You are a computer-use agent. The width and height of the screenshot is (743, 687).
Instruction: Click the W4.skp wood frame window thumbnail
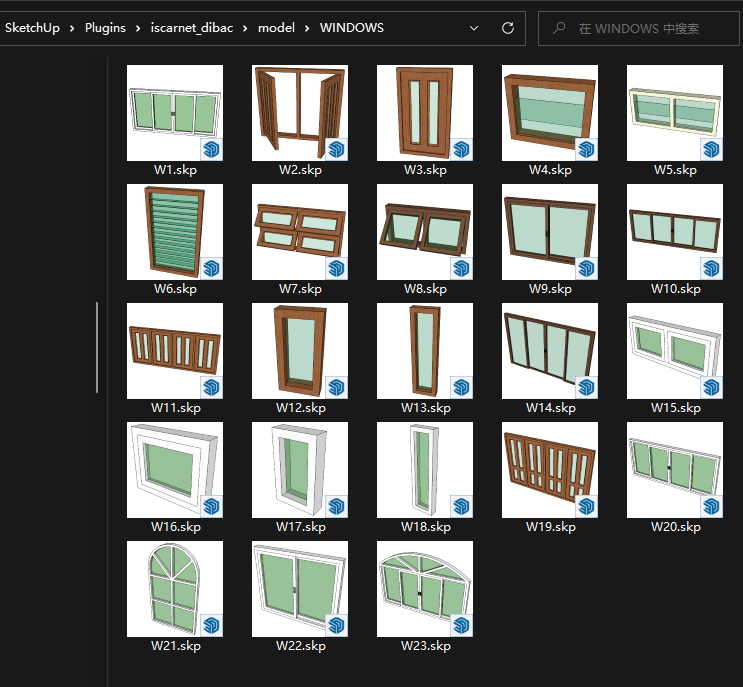click(x=550, y=113)
